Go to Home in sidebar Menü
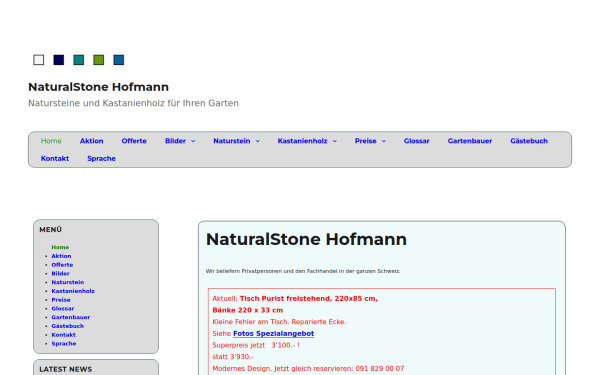600x375 pixels. coord(60,247)
